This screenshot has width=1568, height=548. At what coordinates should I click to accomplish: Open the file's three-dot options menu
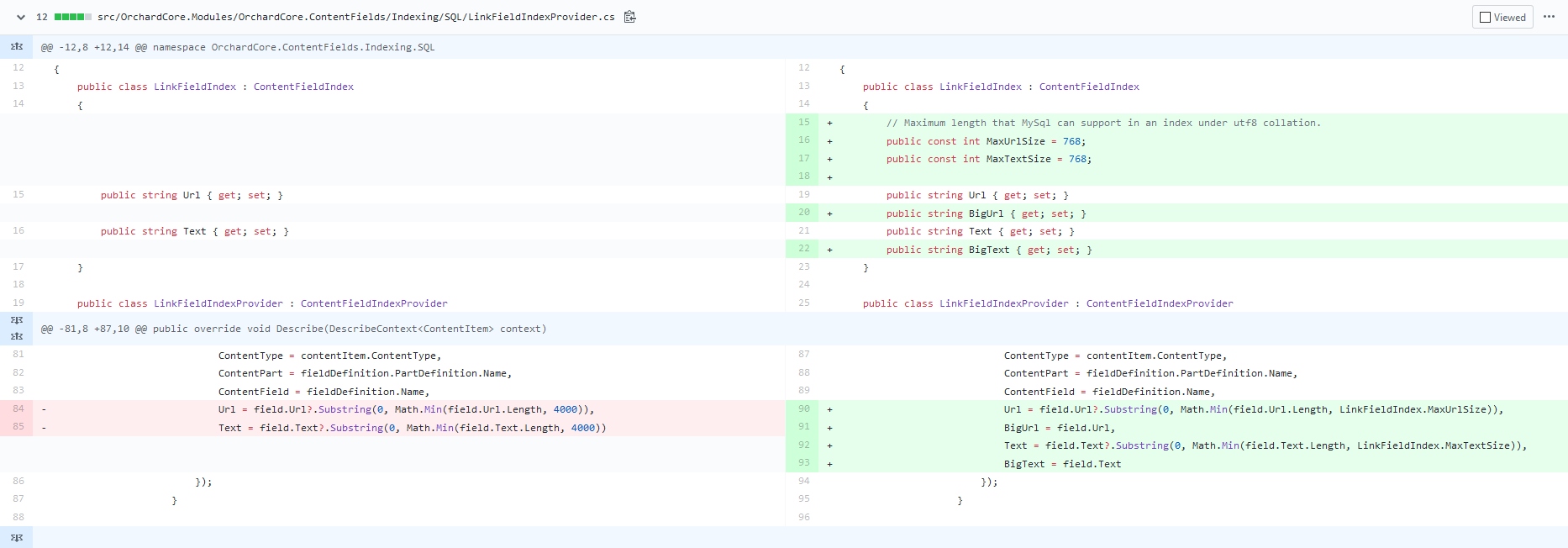tap(1549, 17)
